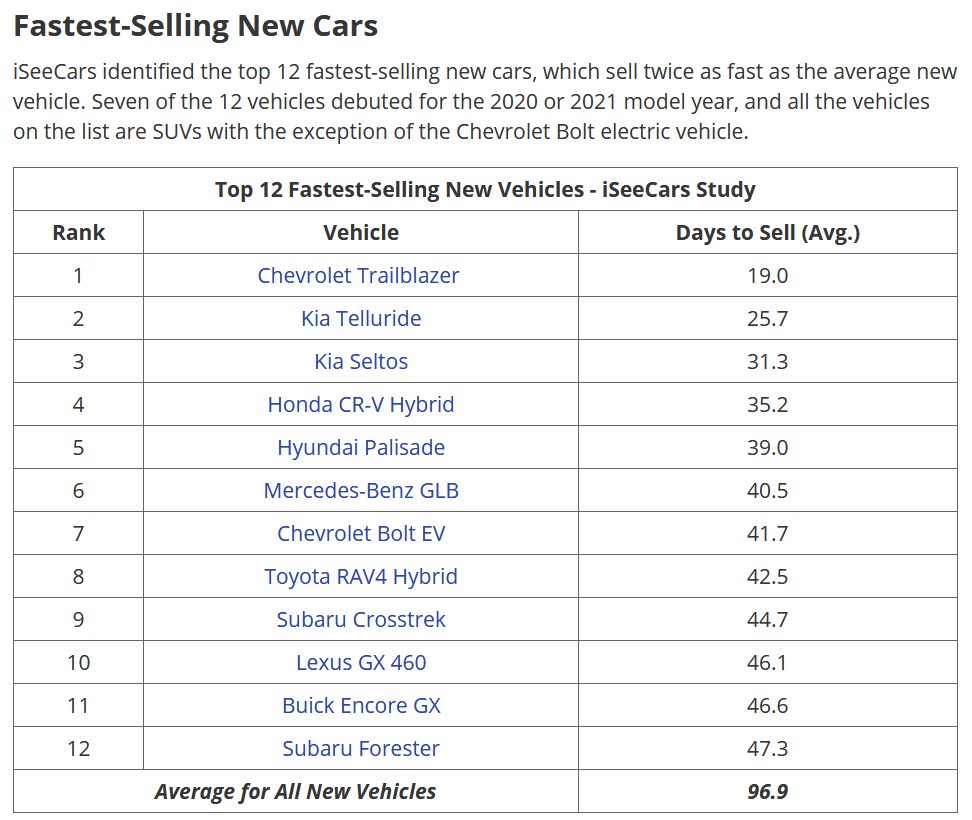Click the Chevrolet Bolt EV link

pos(361,533)
